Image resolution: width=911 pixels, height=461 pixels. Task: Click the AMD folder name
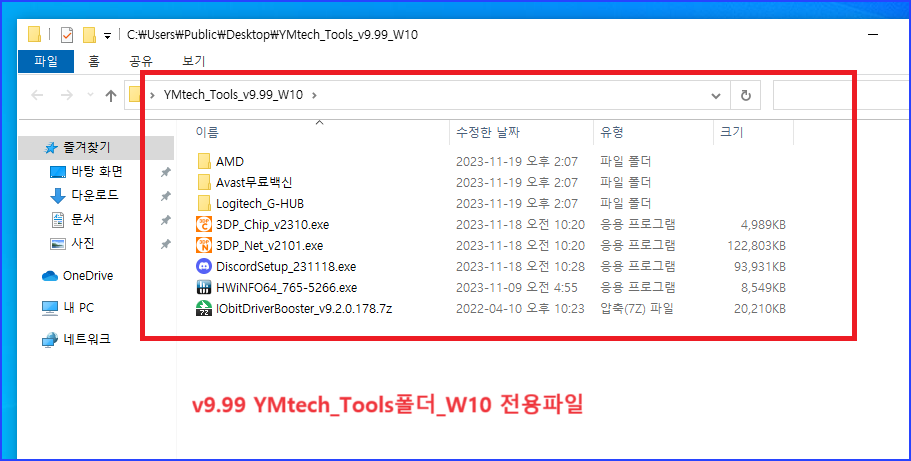coord(229,161)
